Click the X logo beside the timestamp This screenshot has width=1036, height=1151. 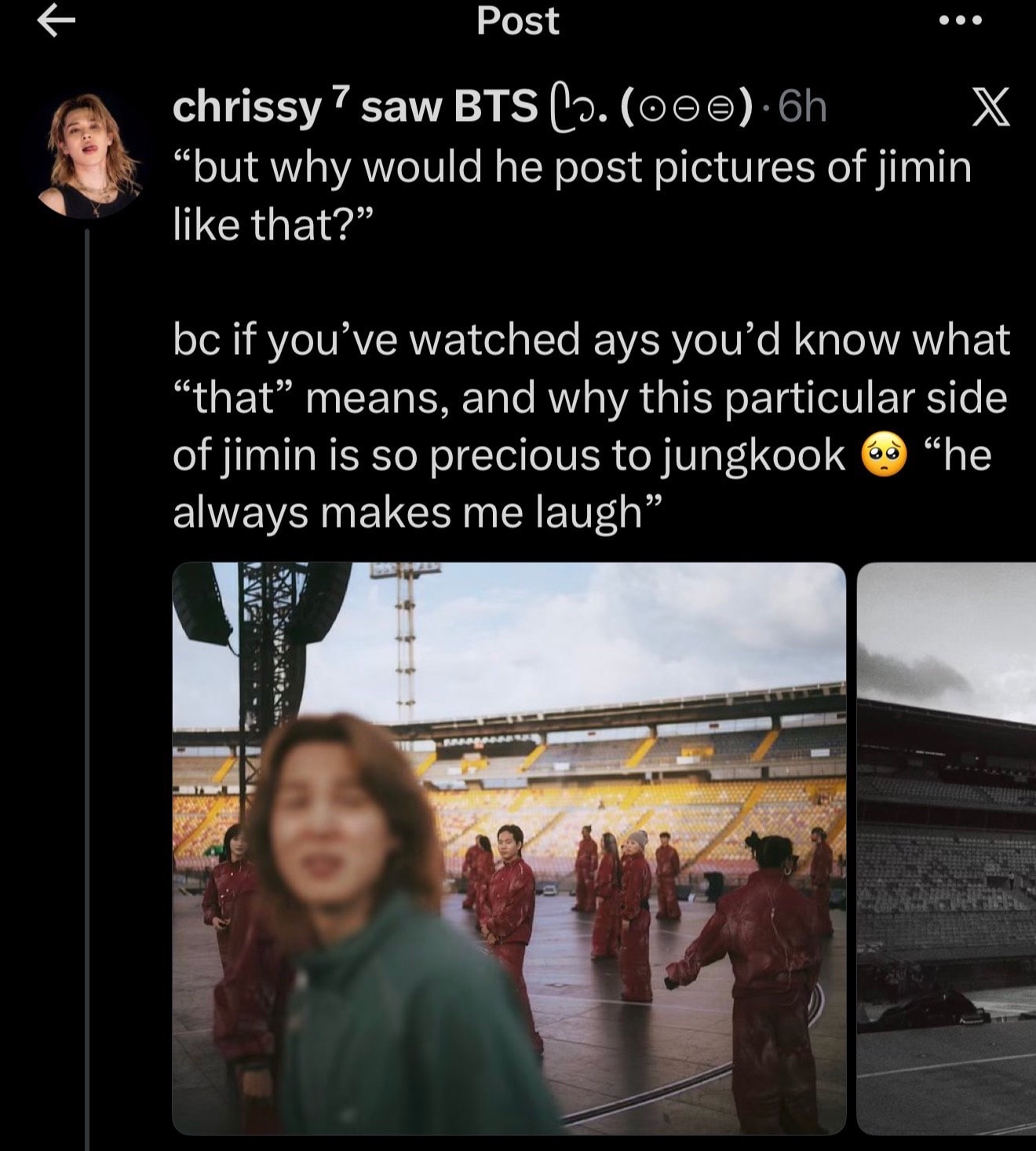991,108
